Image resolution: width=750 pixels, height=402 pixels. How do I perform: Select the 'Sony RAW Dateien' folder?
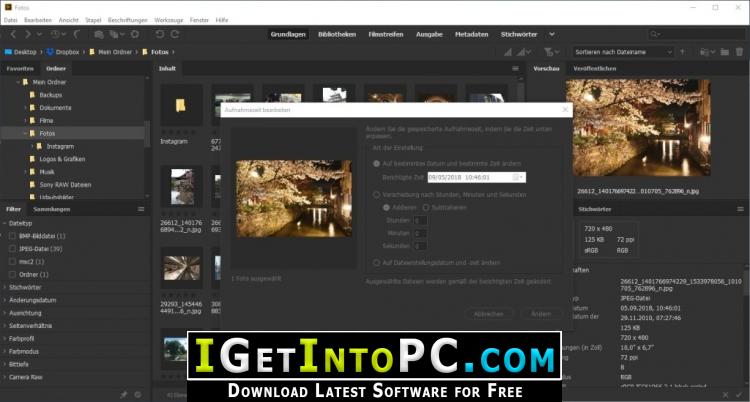click(65, 185)
